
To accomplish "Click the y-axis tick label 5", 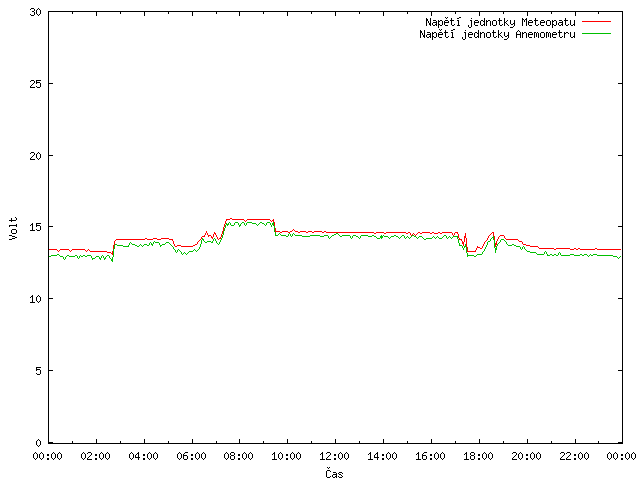I will tap(38, 371).
